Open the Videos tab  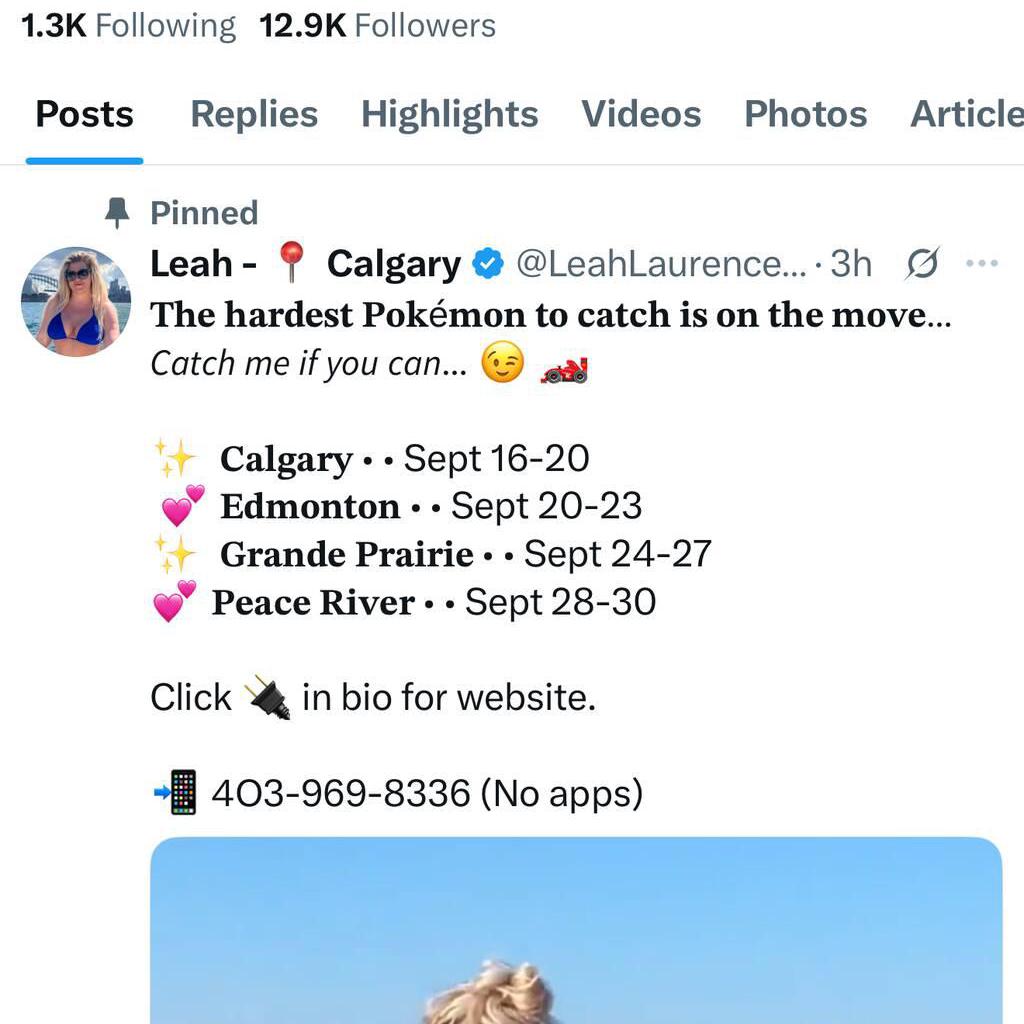(641, 114)
